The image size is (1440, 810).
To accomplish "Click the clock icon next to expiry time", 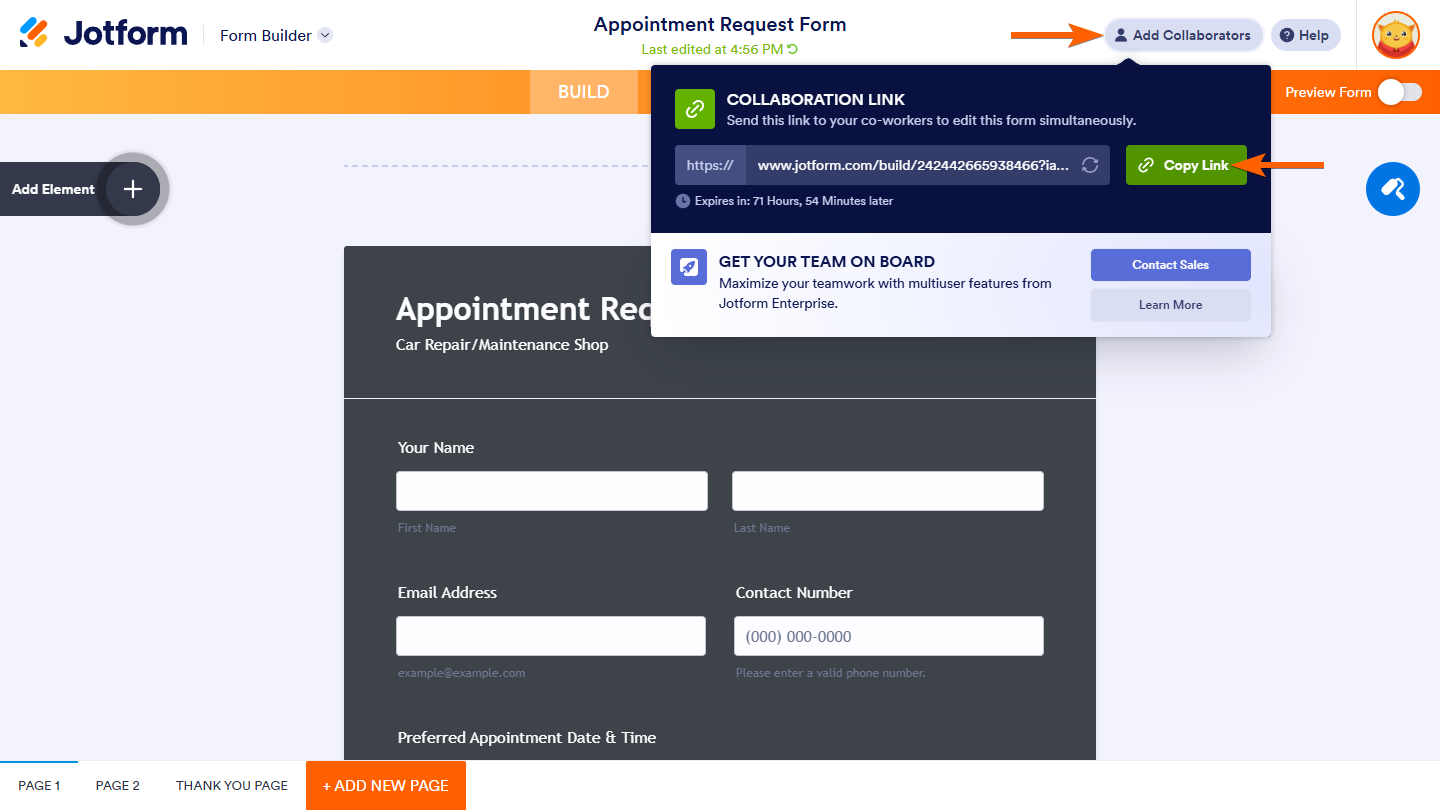I will click(x=682, y=201).
